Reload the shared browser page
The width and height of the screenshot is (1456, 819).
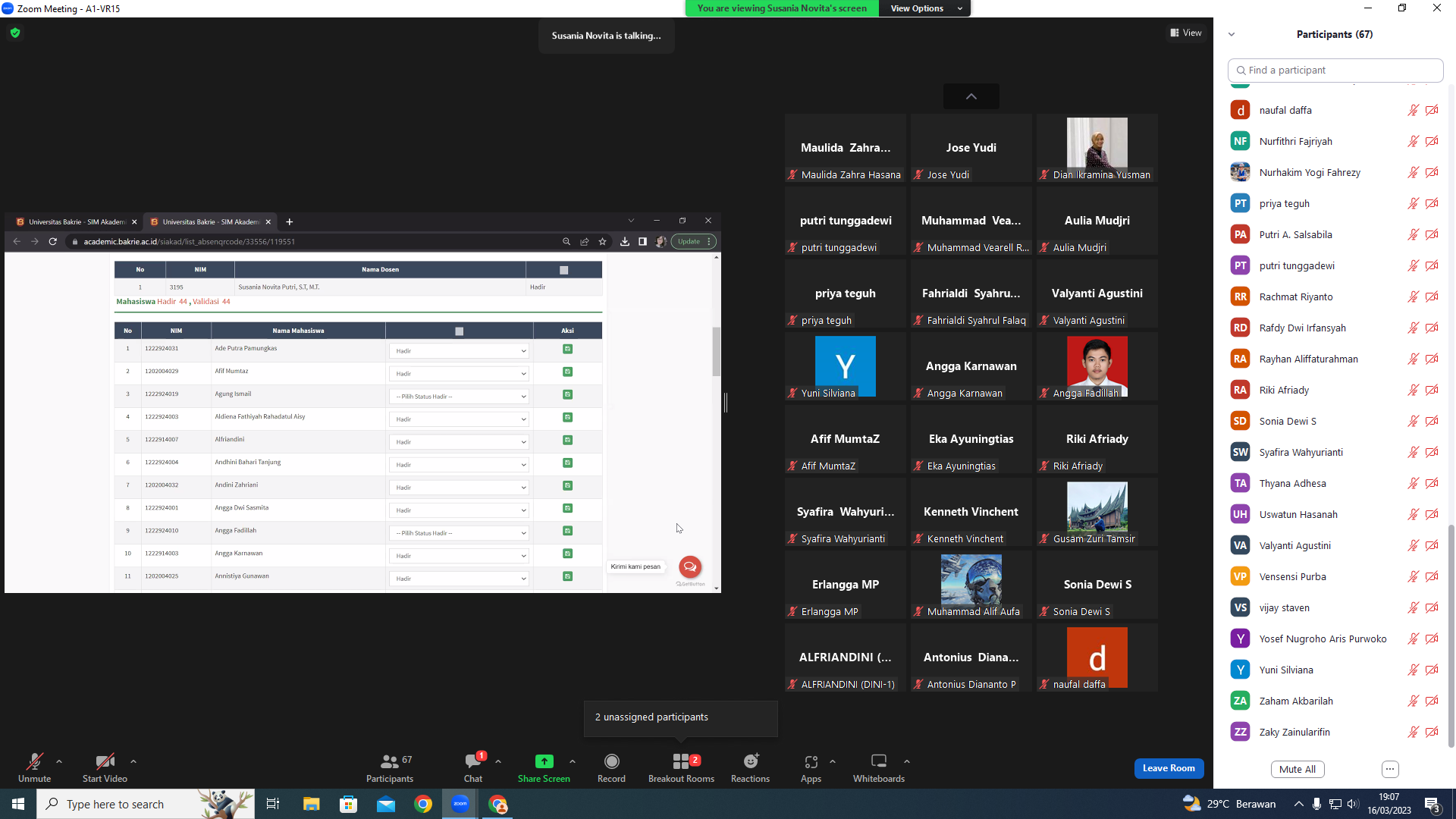click(53, 241)
